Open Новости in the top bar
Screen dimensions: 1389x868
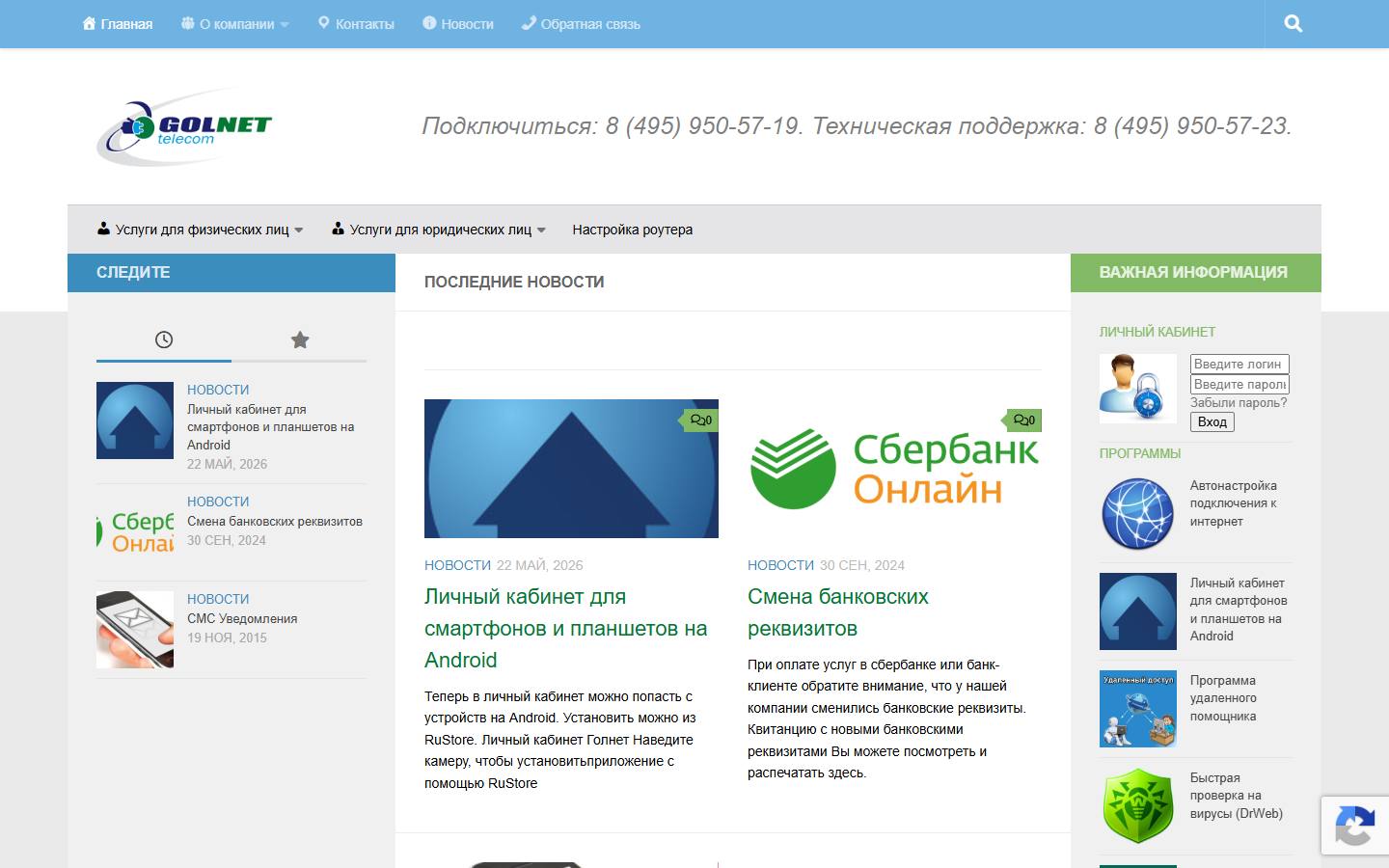coord(458,24)
